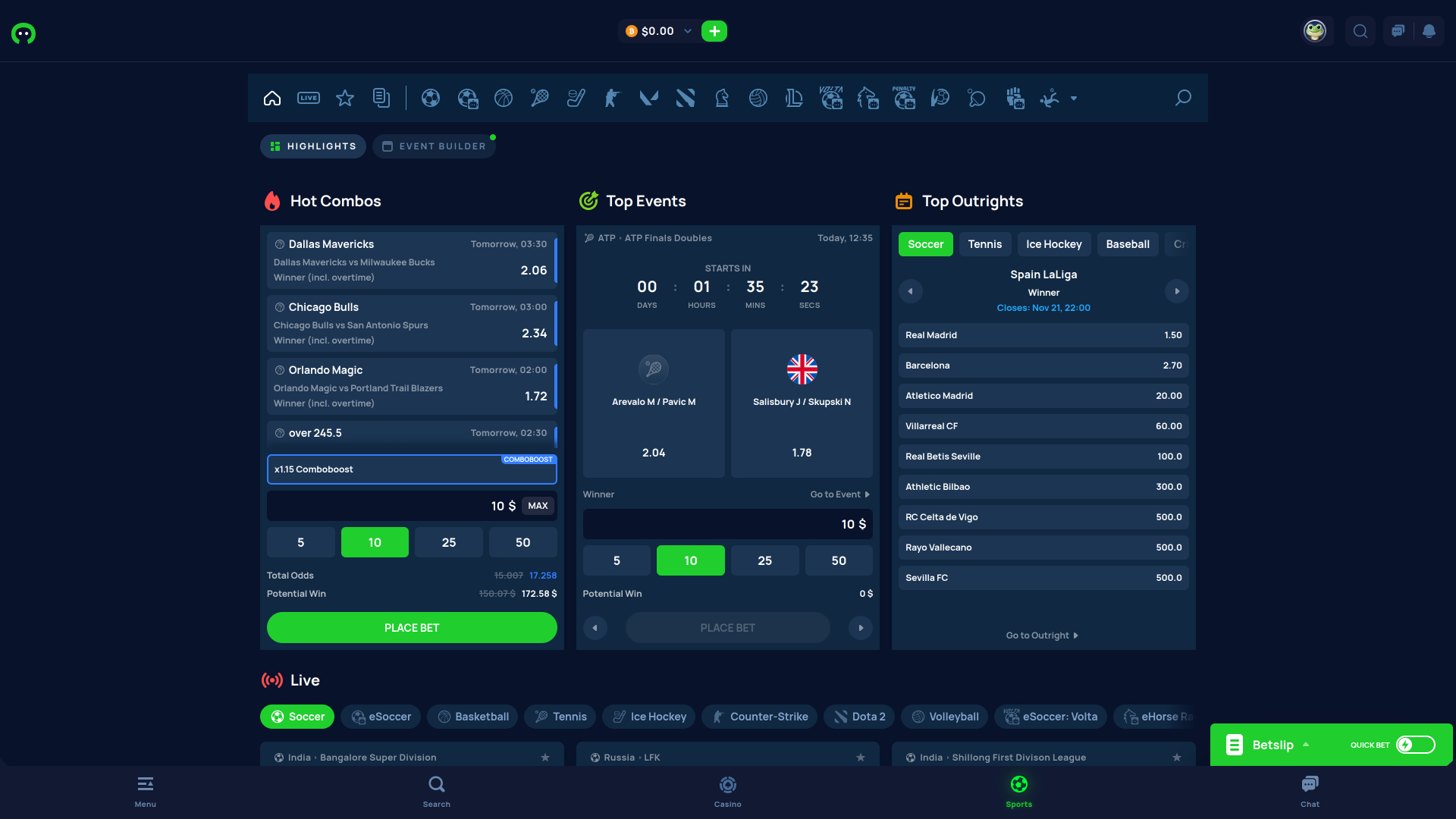Open the search magnifier at the sports bar's right end
Viewport: 1456px width, 819px height.
pyautogui.click(x=1184, y=98)
